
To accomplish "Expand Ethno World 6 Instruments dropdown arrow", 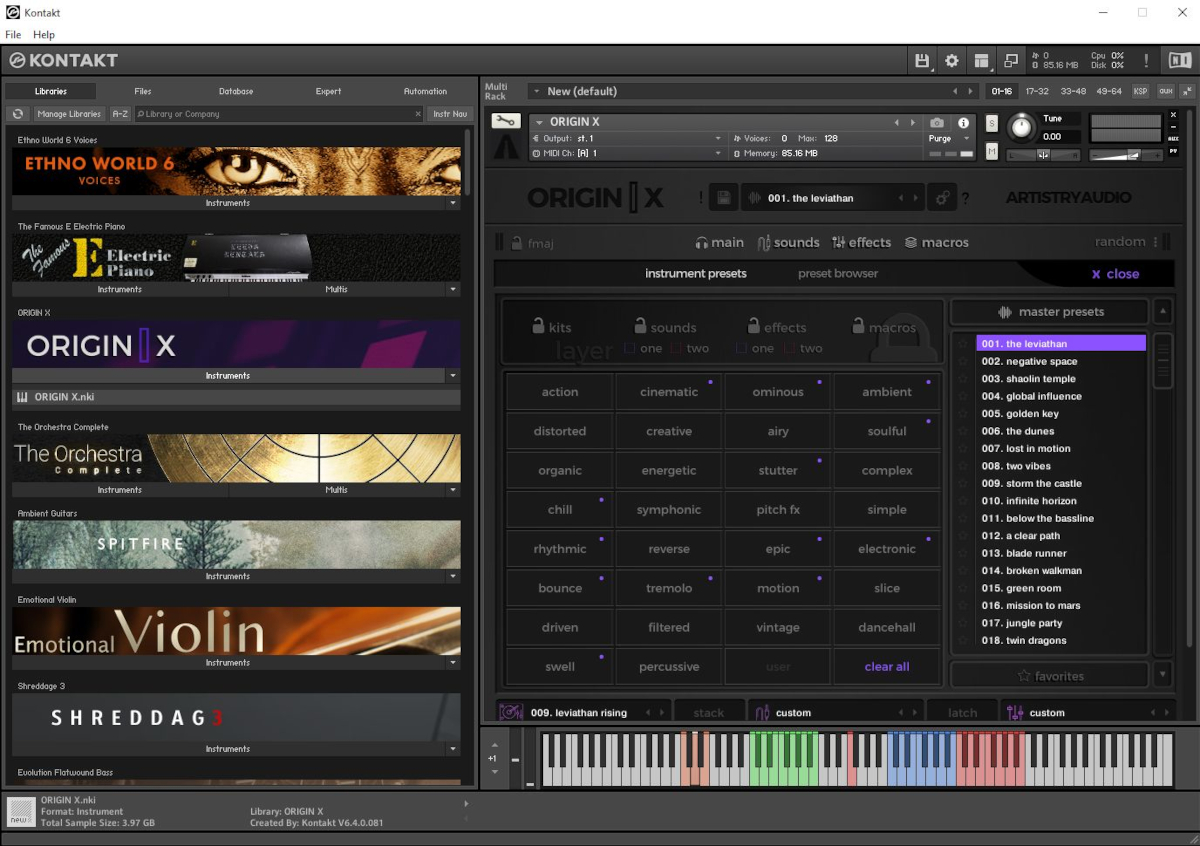I will coord(453,203).
